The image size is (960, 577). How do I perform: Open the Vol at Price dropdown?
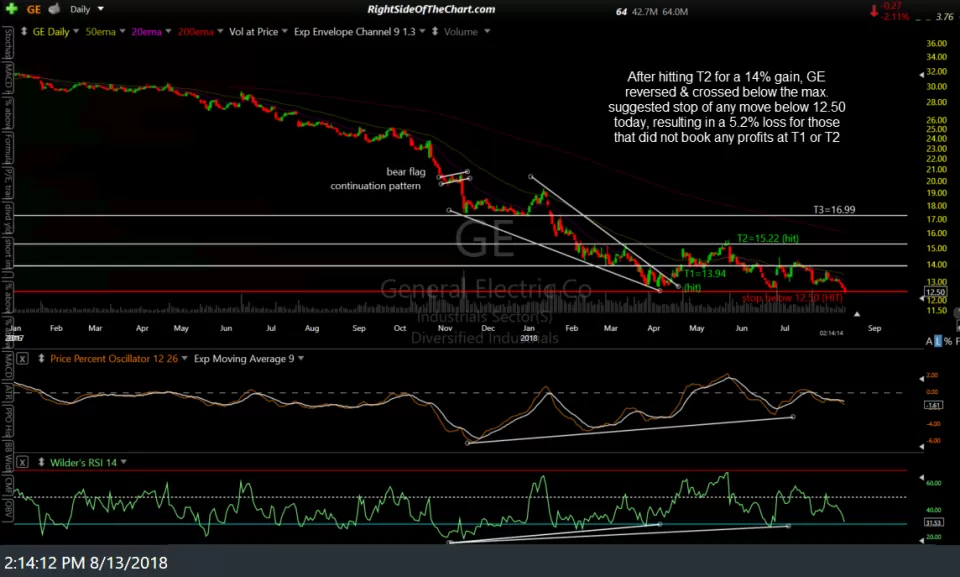coord(285,31)
